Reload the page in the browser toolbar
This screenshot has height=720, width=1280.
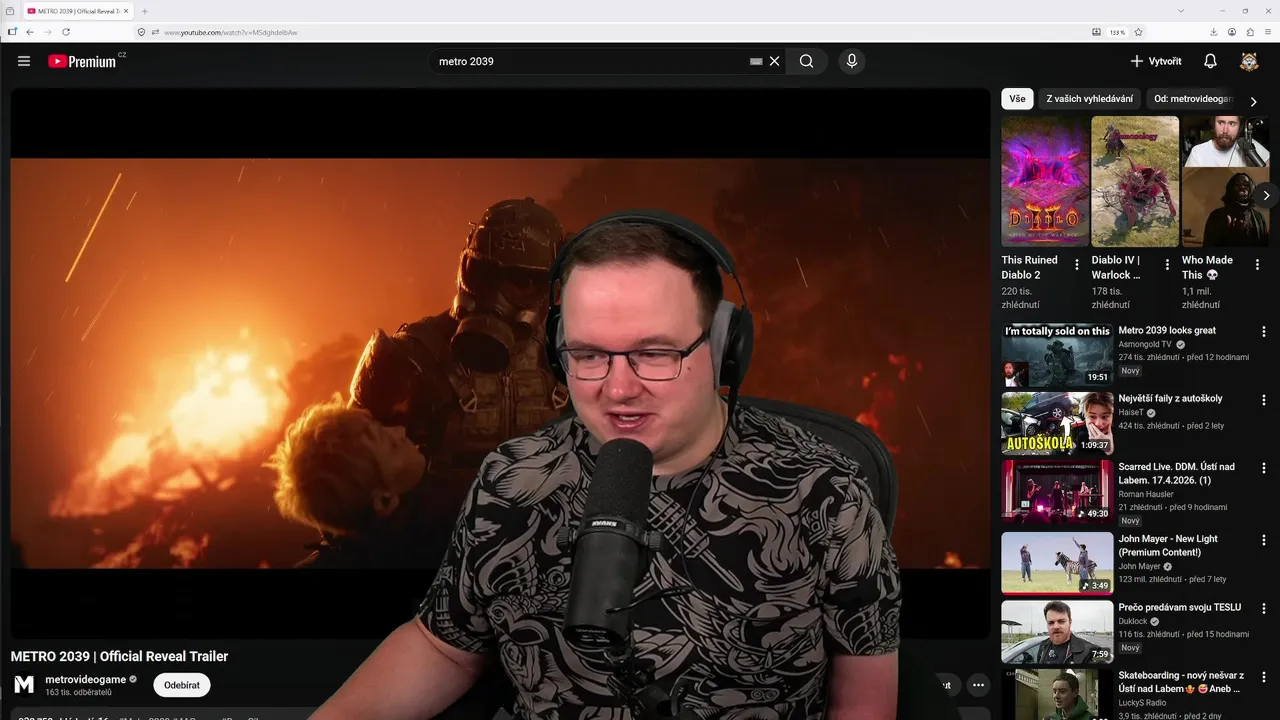pyautogui.click(x=66, y=32)
